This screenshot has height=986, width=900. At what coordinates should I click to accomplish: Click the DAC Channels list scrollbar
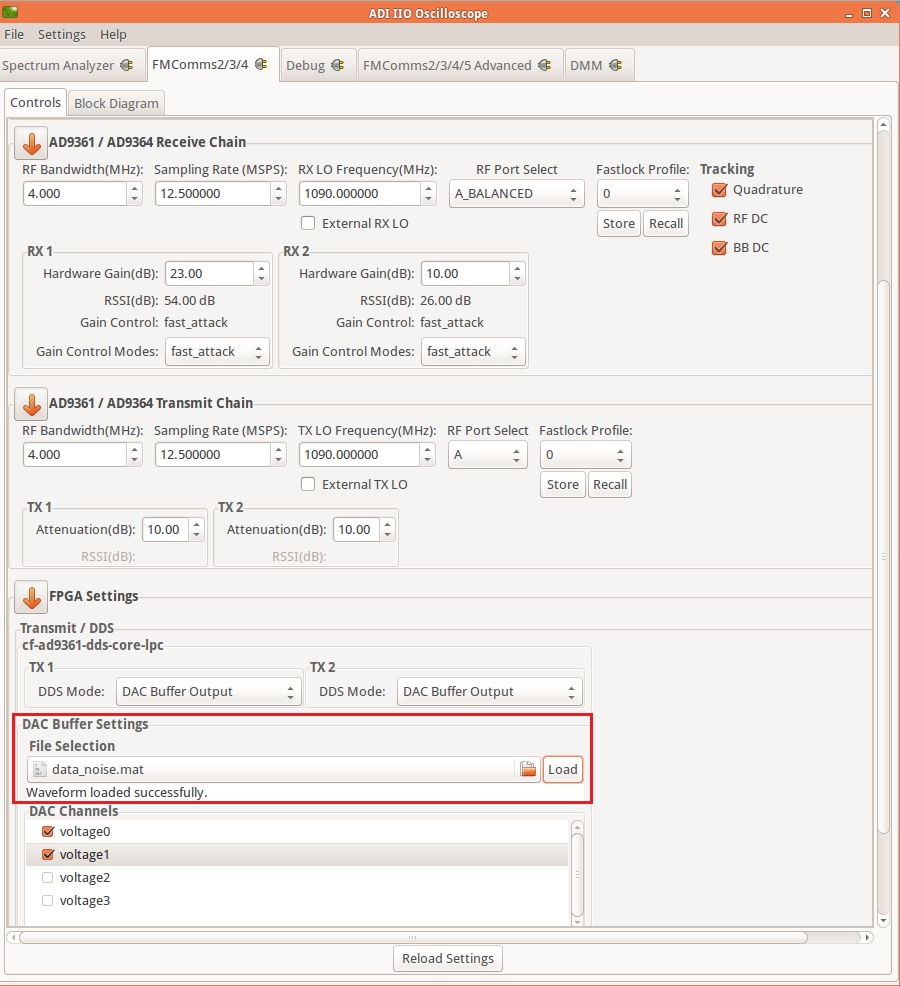pos(577,873)
